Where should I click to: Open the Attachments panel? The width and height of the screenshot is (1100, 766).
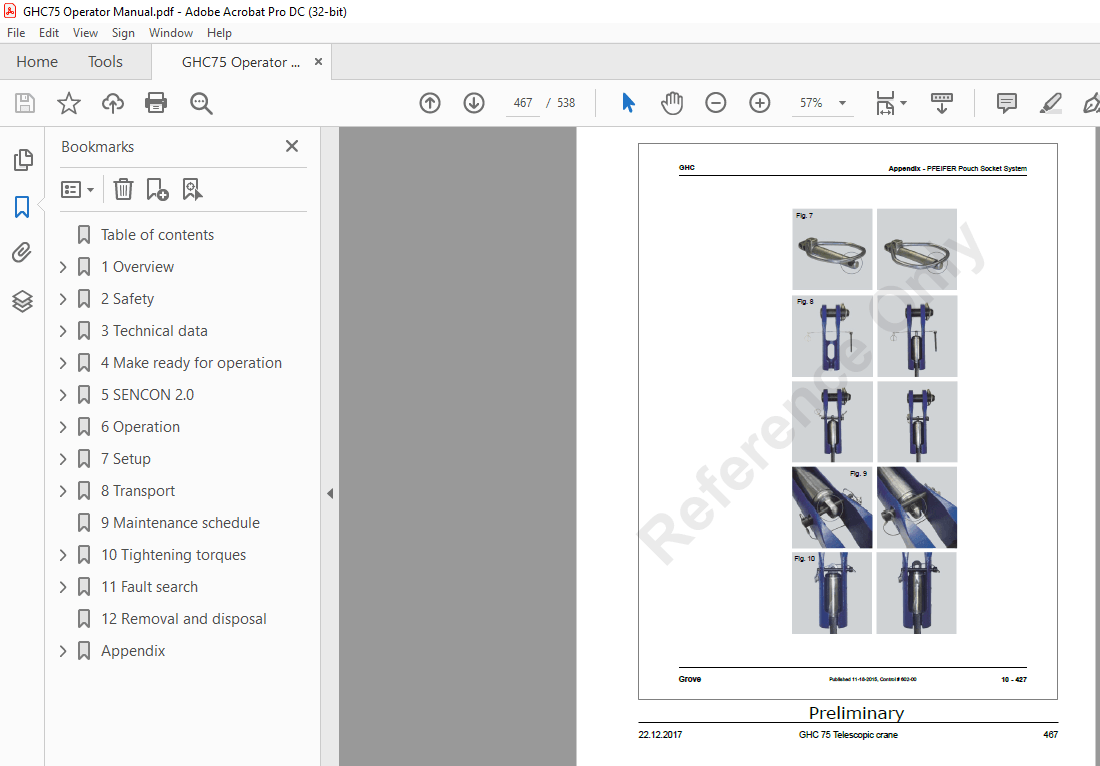coord(22,252)
